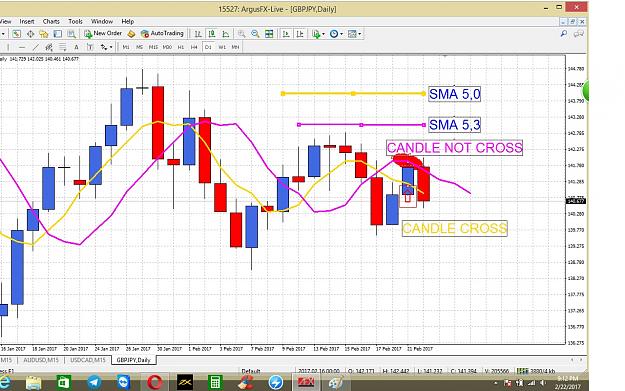Switch to M15 timeframe
The height and width of the screenshot is (391, 625).
click(x=153, y=47)
